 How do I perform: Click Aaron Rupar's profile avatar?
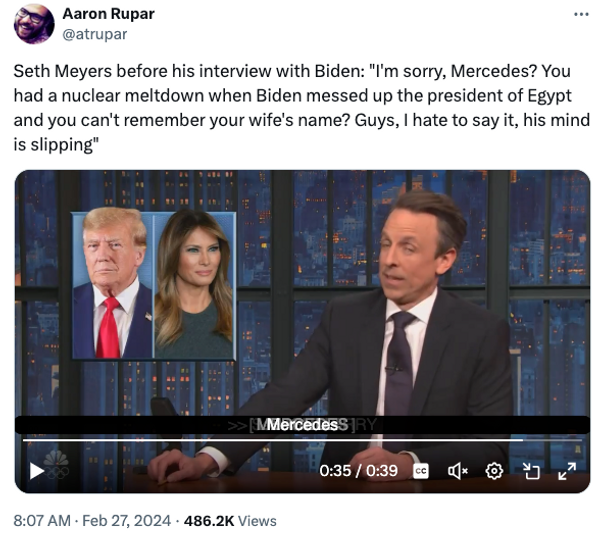(x=34, y=24)
